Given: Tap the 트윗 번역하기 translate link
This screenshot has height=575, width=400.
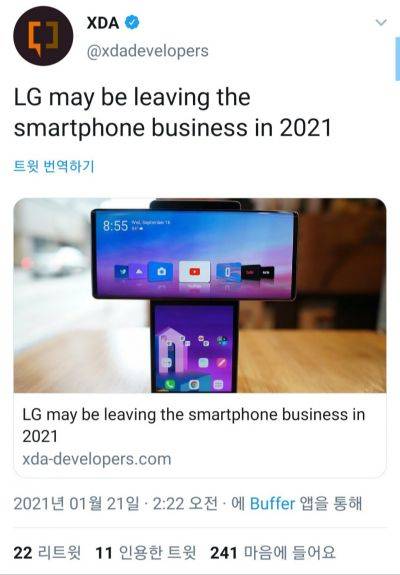Looking at the screenshot, I should pos(54,166).
